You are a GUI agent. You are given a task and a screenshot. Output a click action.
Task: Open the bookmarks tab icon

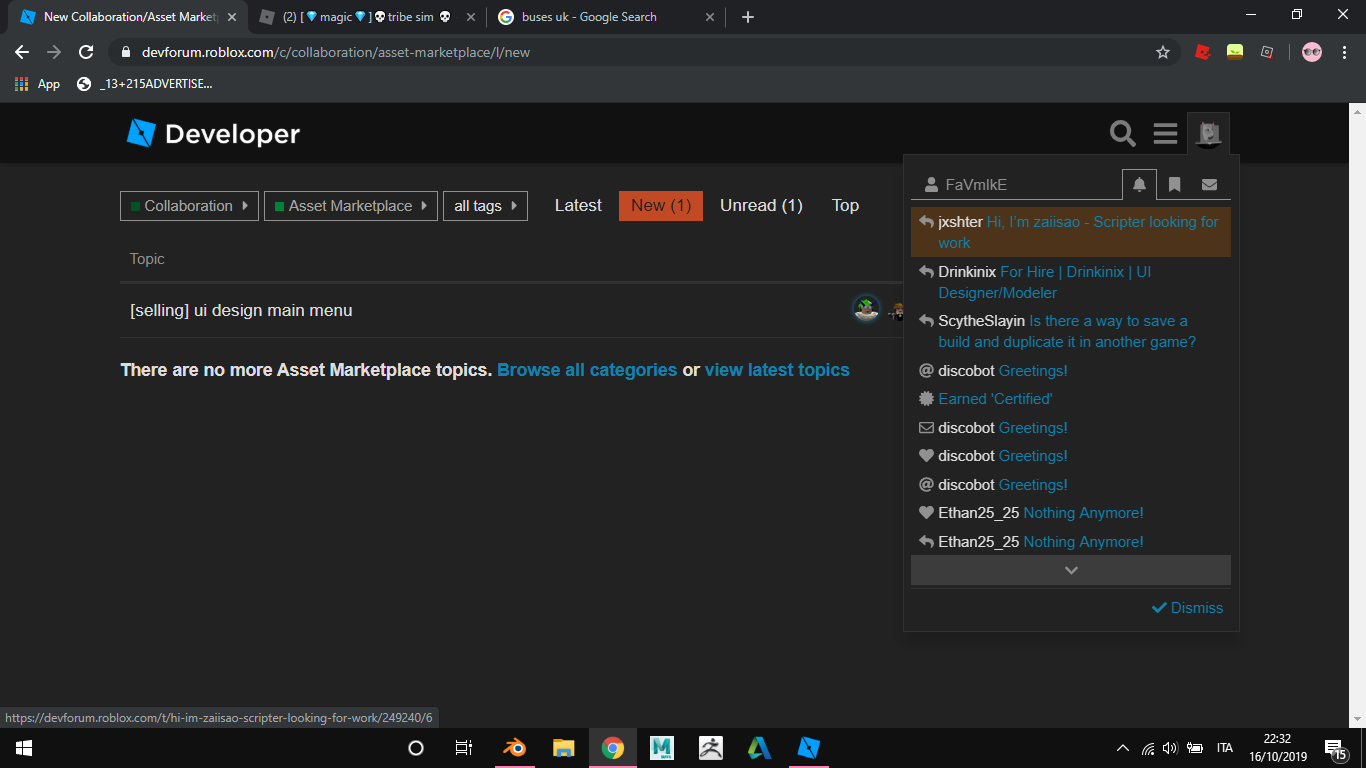tap(1175, 184)
